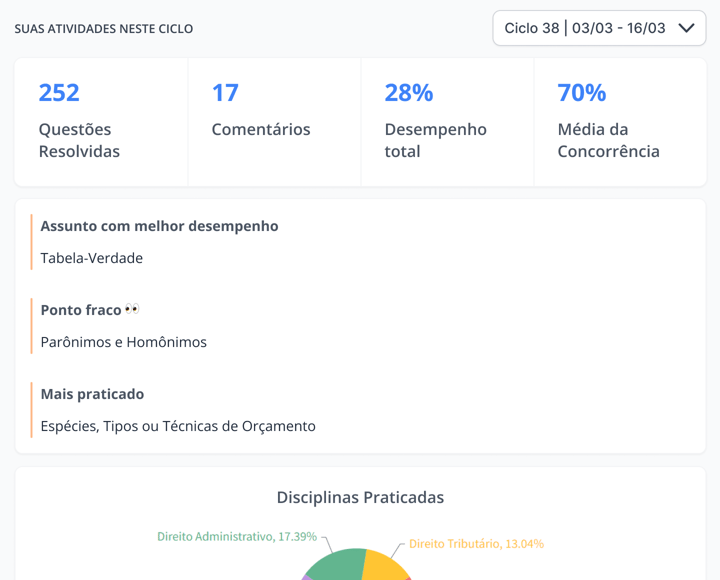Select the 17 comments count
The height and width of the screenshot is (580, 720).
(225, 93)
